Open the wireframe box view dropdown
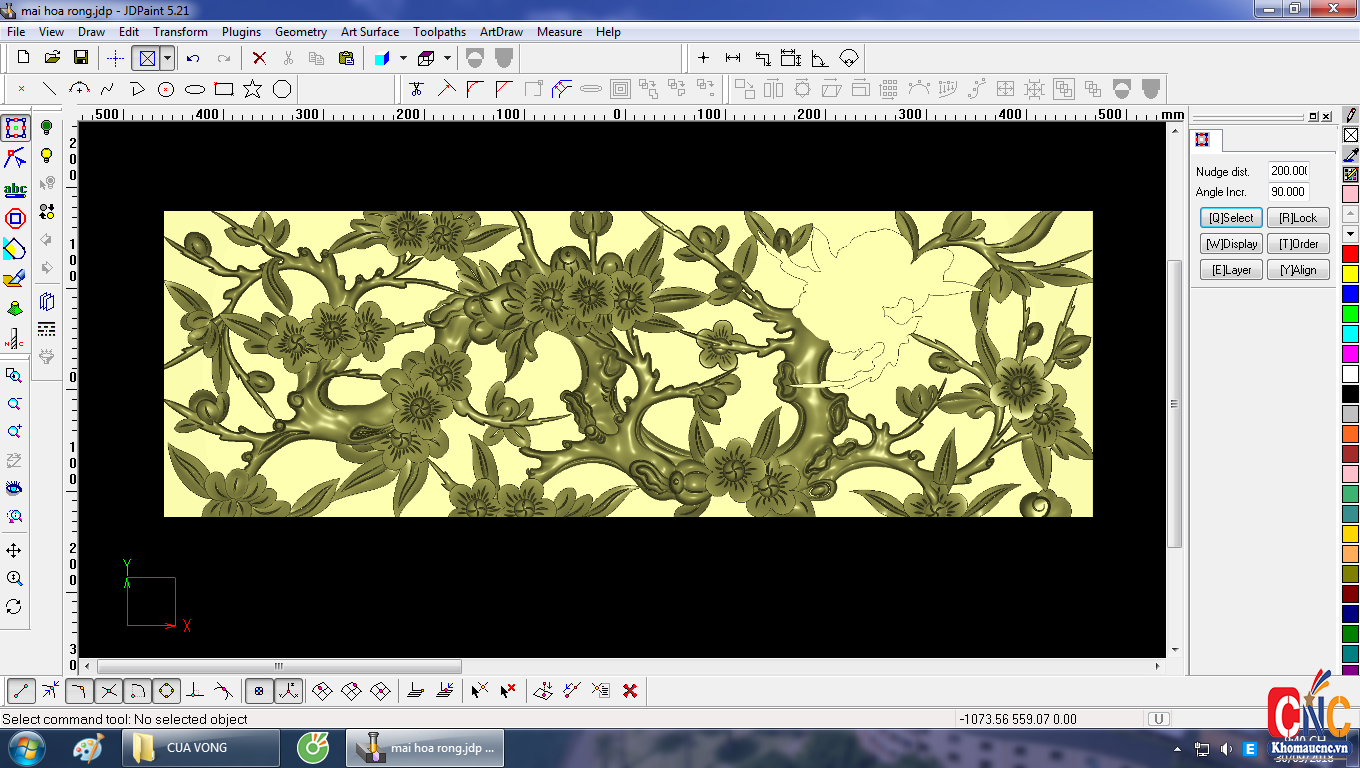This screenshot has height=768, width=1360. (447, 58)
